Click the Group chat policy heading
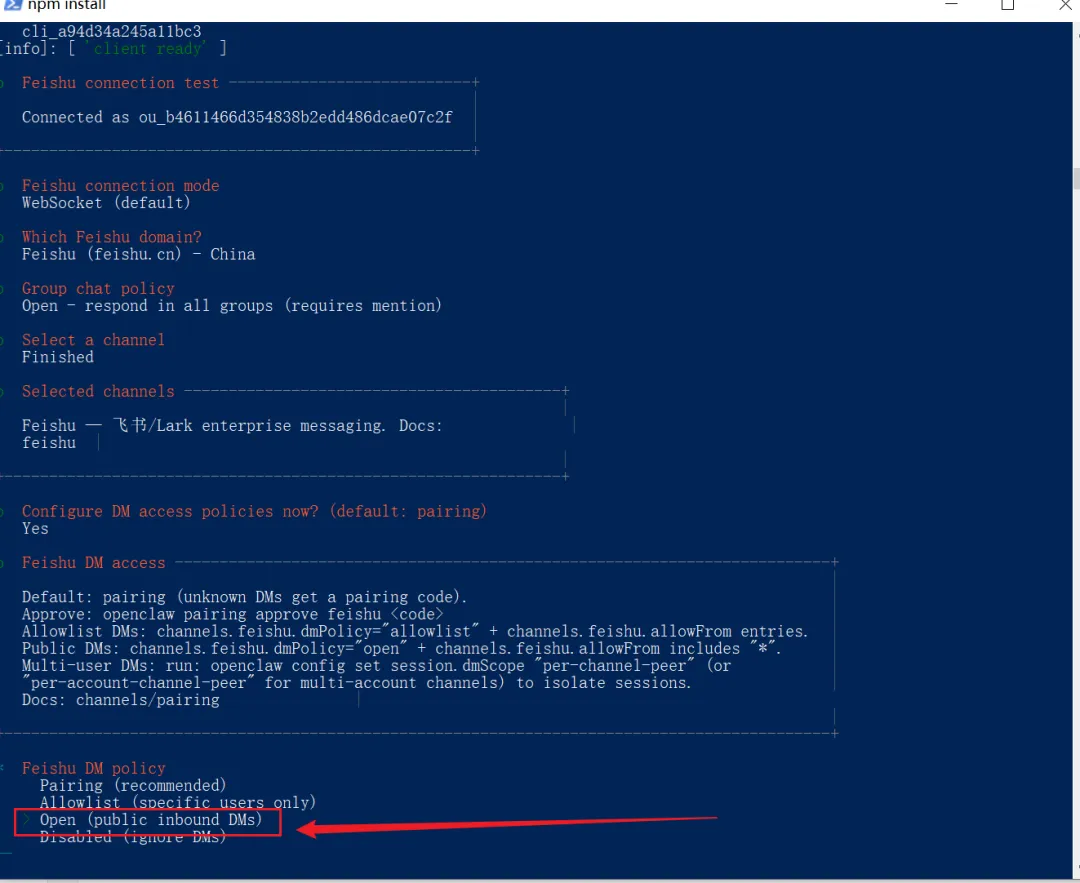1080x883 pixels. (x=98, y=289)
